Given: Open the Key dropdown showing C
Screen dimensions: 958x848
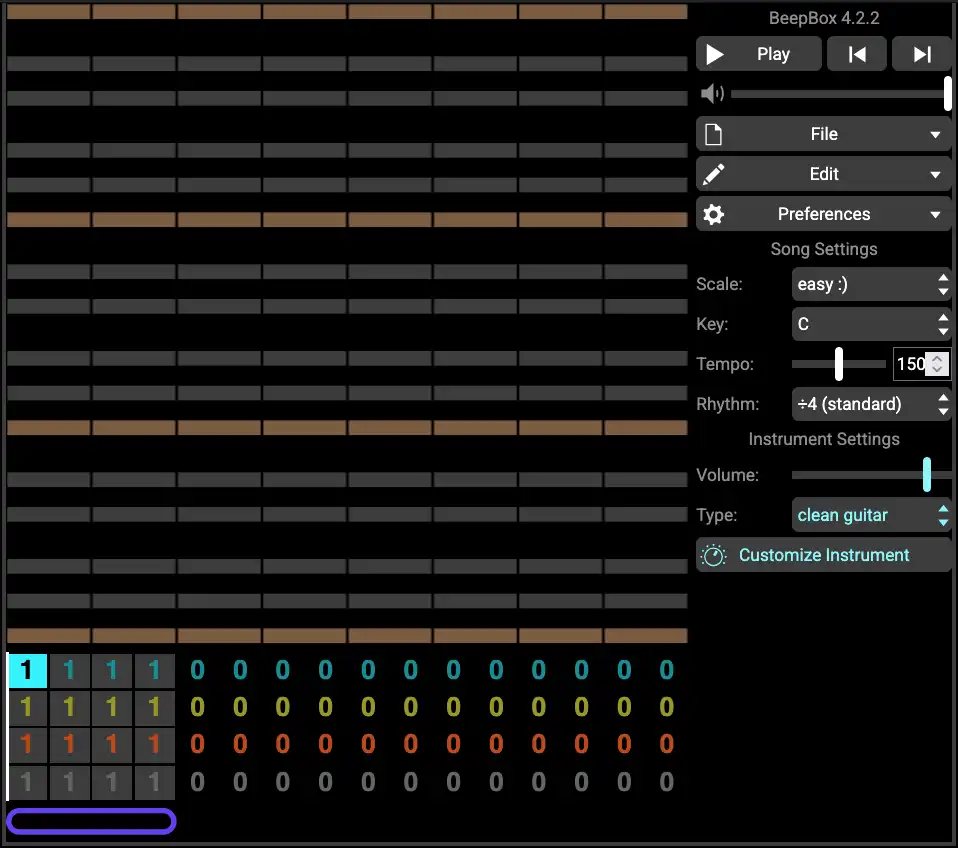Looking at the screenshot, I should click(x=871, y=324).
